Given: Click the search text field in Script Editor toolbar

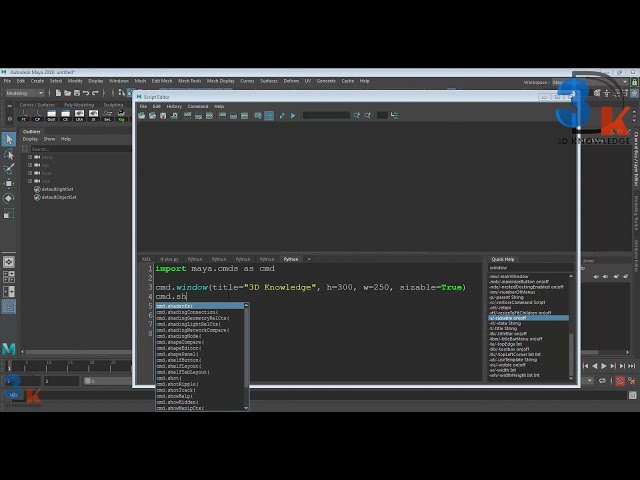Looking at the screenshot, I should 326,116.
